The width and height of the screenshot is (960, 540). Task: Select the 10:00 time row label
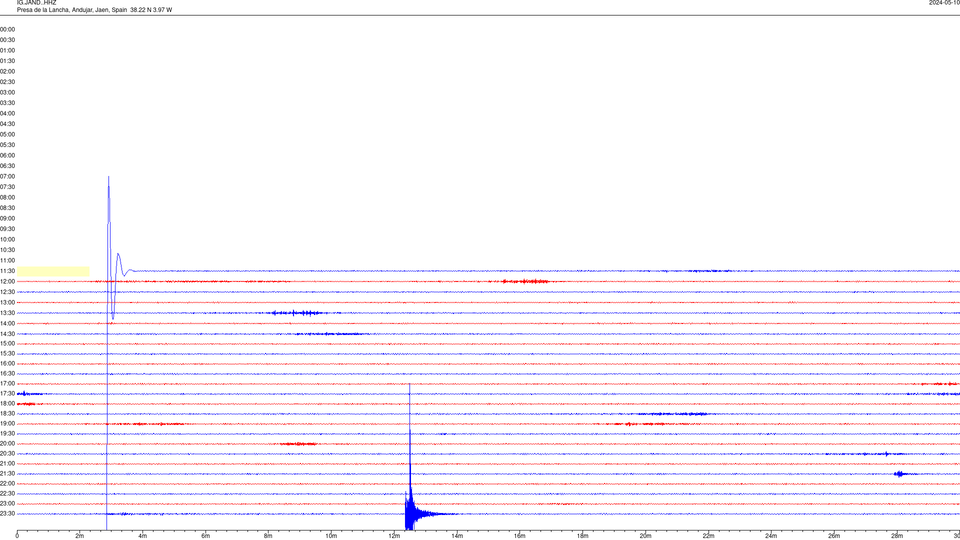click(x=7, y=239)
